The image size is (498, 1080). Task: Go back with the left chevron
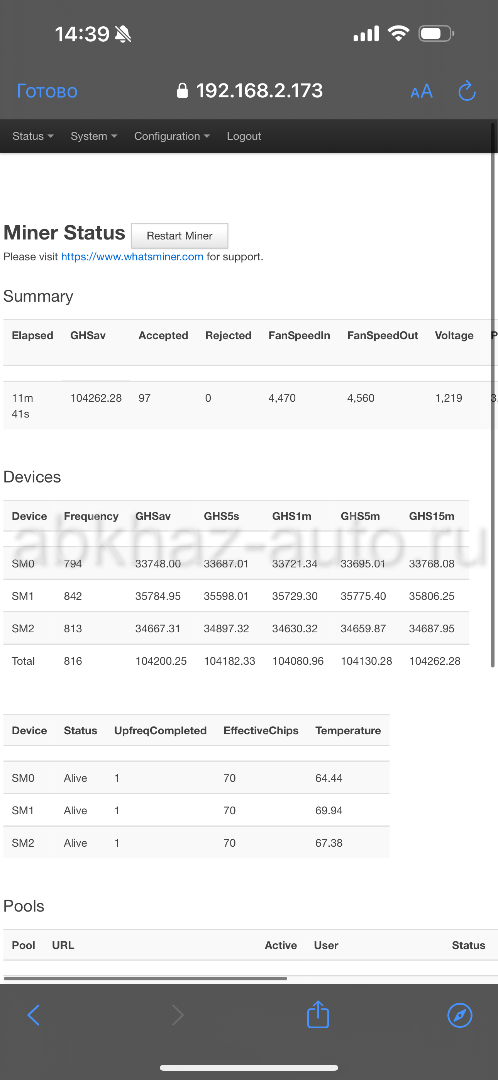[x=33, y=1015]
